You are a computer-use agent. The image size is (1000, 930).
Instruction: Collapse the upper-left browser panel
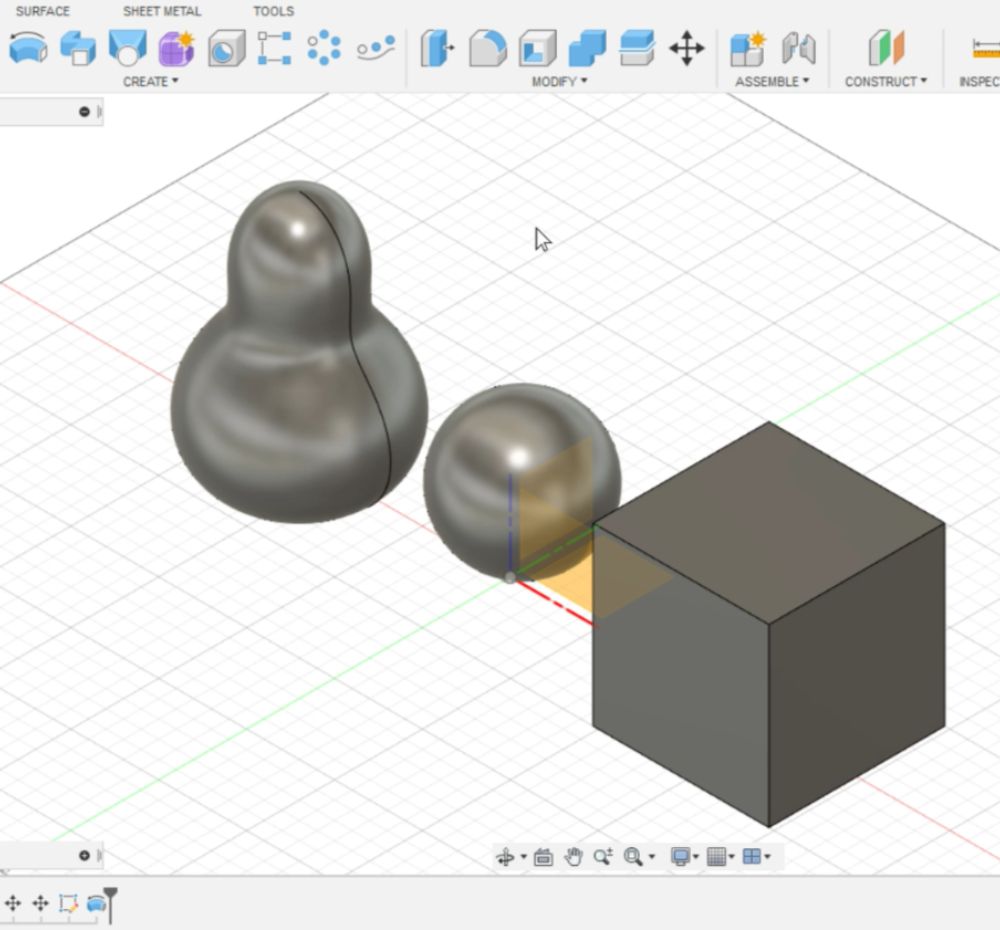pos(84,112)
